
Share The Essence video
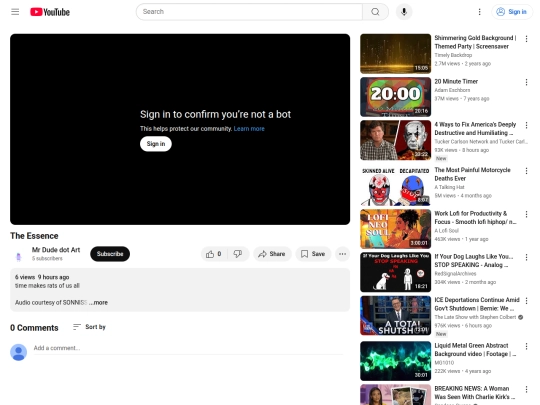click(x=272, y=254)
